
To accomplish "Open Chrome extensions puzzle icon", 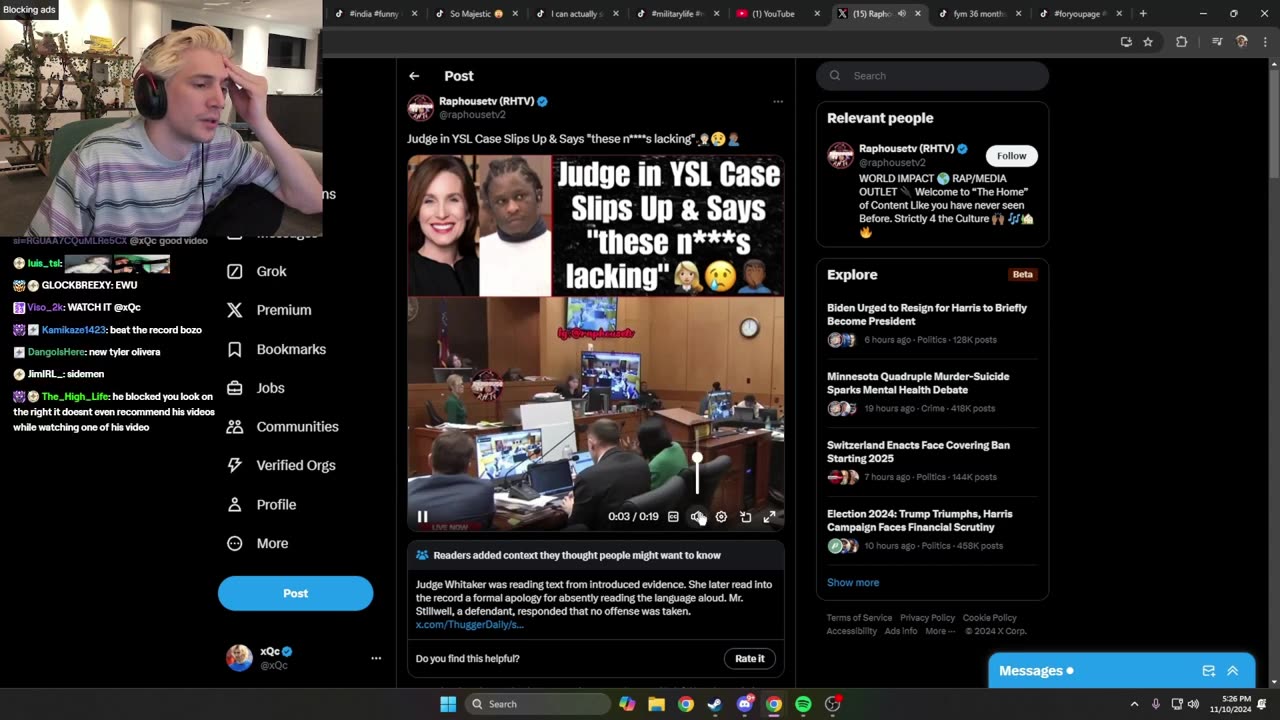I will tap(1181, 42).
